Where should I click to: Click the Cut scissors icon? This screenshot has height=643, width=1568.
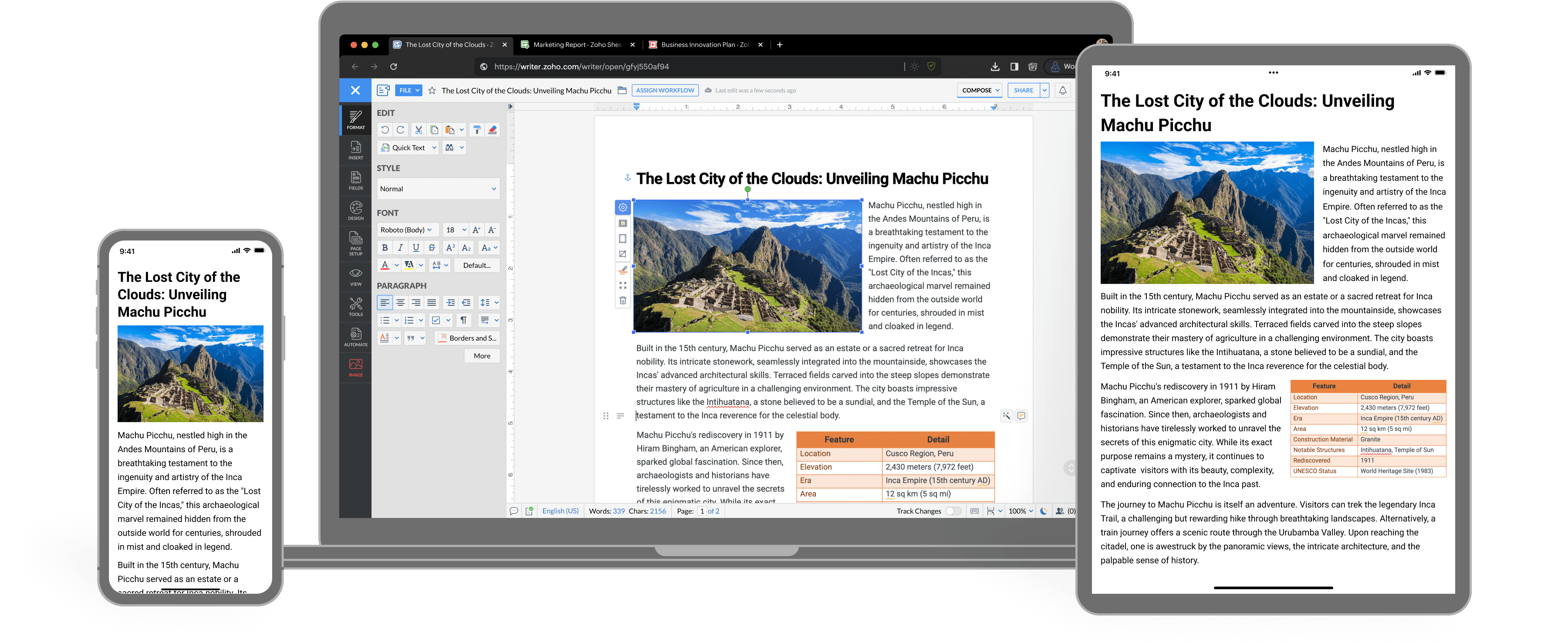coord(419,130)
